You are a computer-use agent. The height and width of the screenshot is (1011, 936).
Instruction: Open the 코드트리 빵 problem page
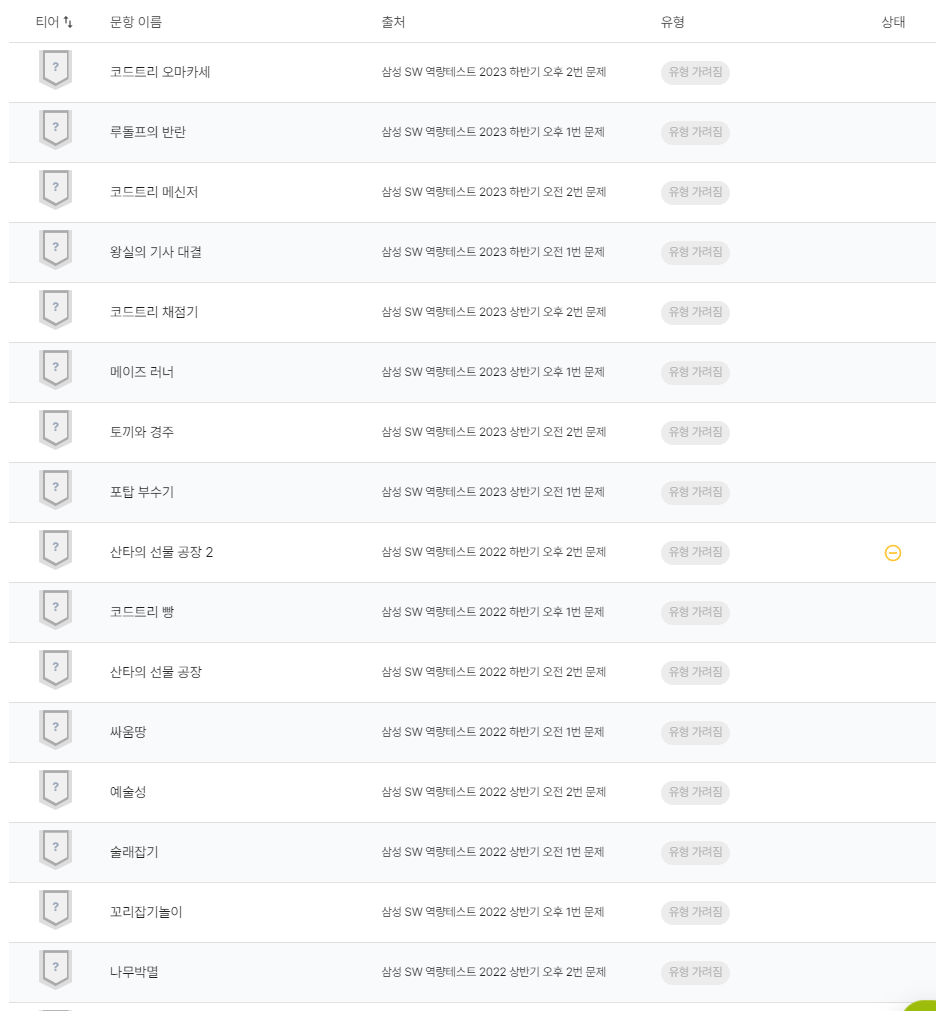142,612
